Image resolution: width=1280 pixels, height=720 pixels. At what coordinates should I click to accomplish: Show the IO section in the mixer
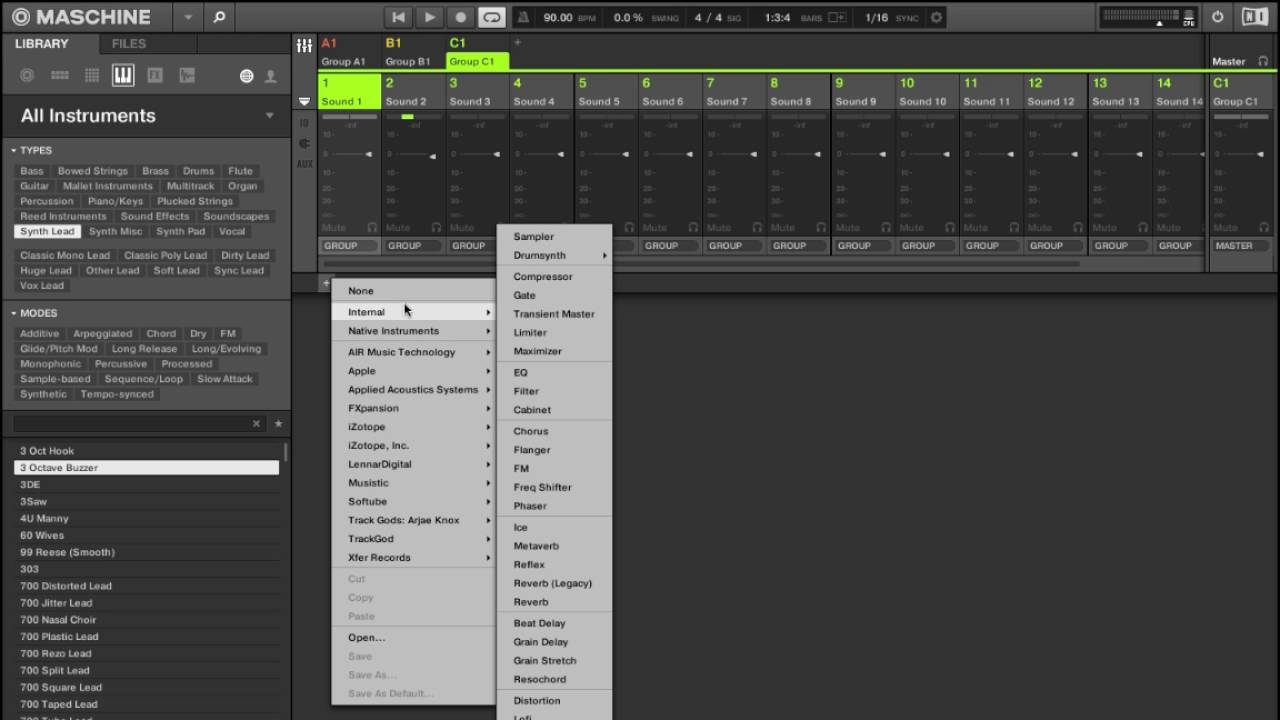click(305, 124)
